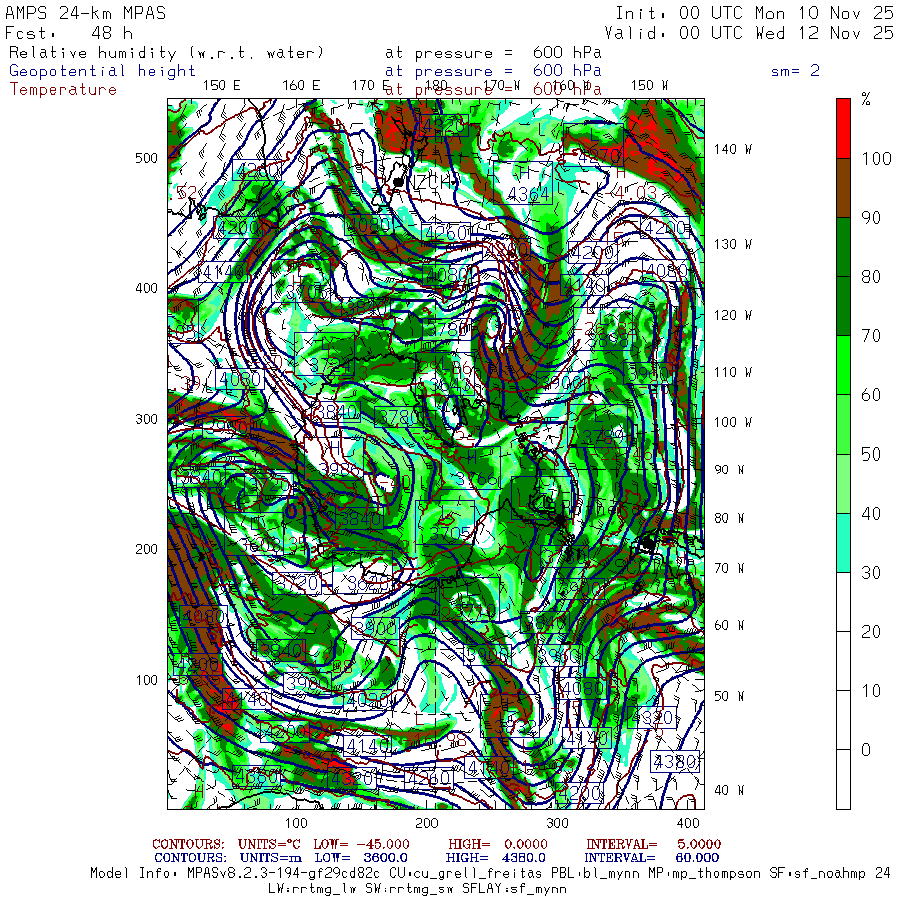Screen dimensions: 900x900
Task: Click the red swatch atop the colorbar
Action: (x=843, y=128)
